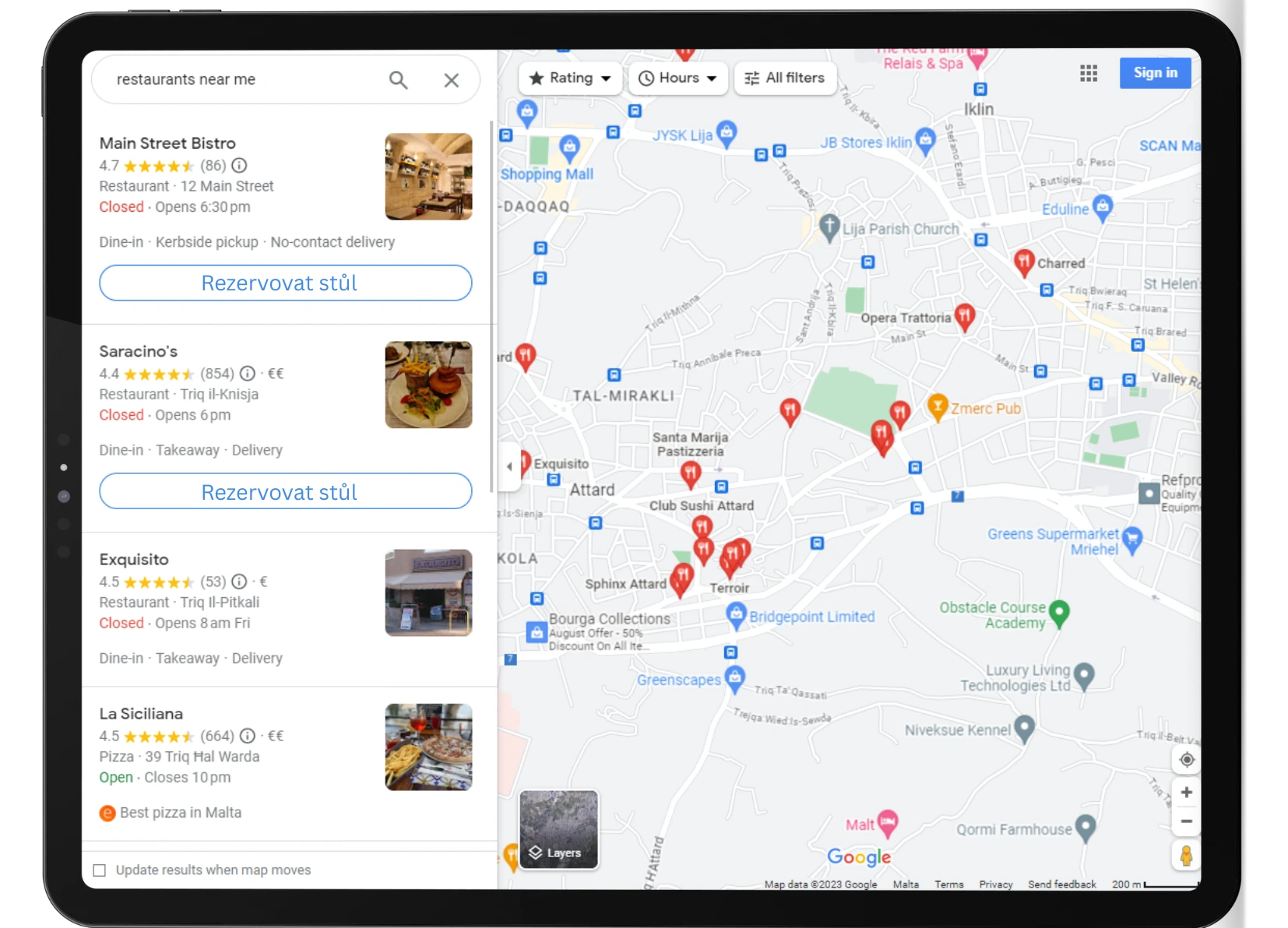
Task: Select Bourga Collections shop marker
Action: coord(537,631)
